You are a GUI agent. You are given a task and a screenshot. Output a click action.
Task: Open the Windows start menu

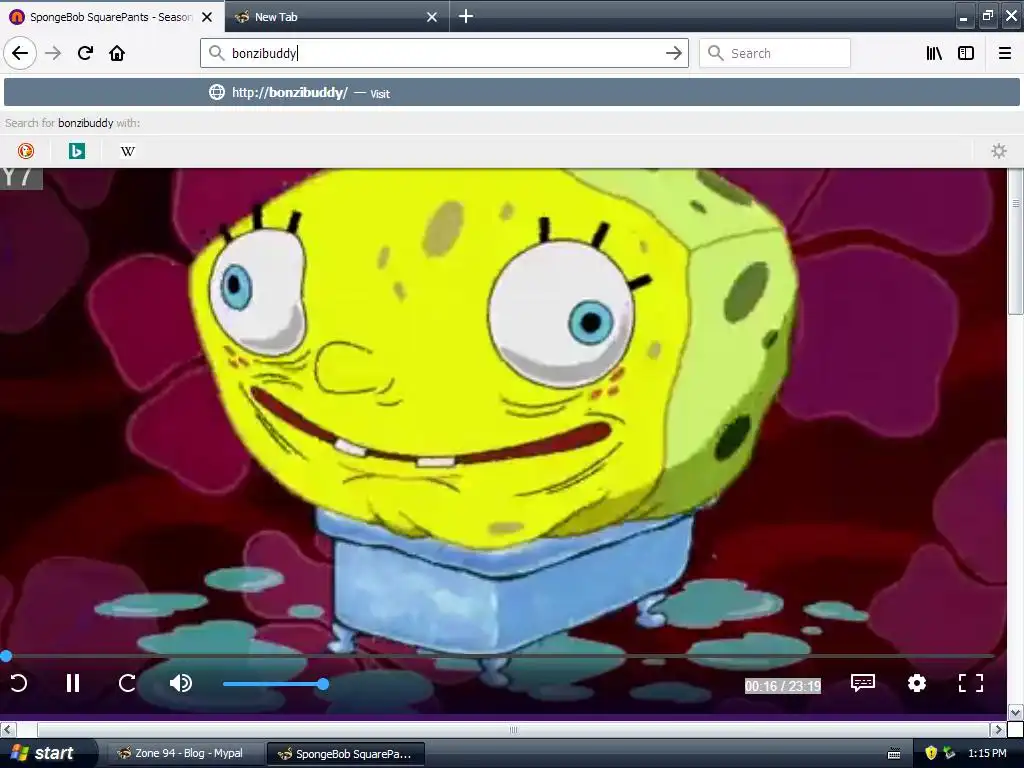tap(48, 753)
